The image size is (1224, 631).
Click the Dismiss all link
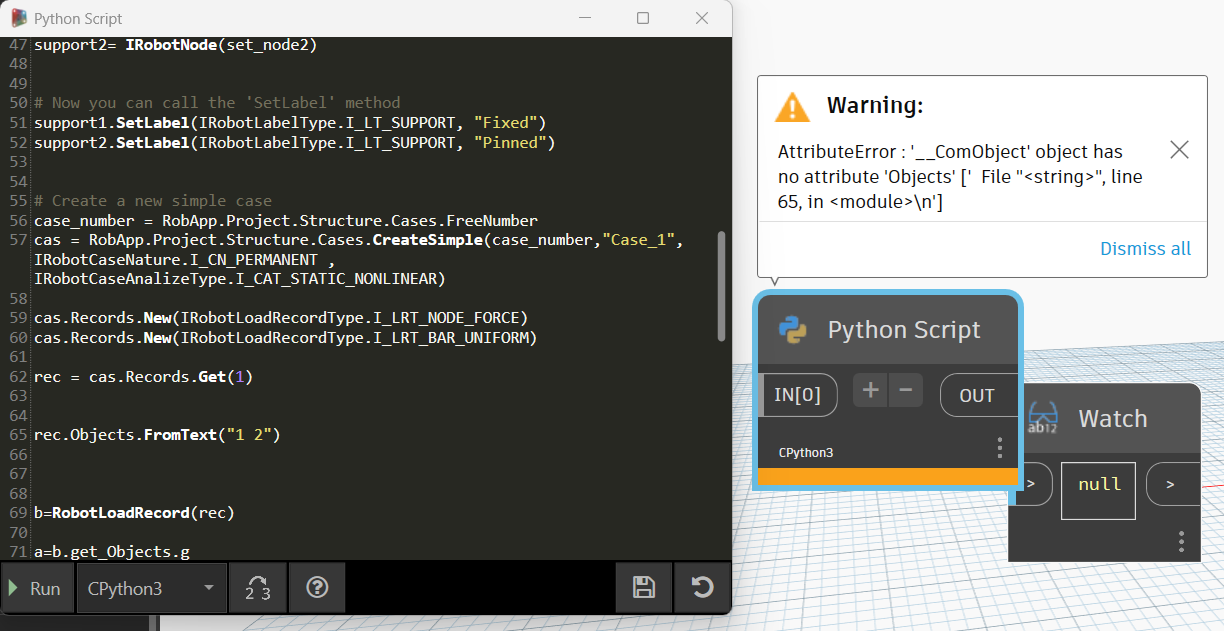(x=1145, y=248)
